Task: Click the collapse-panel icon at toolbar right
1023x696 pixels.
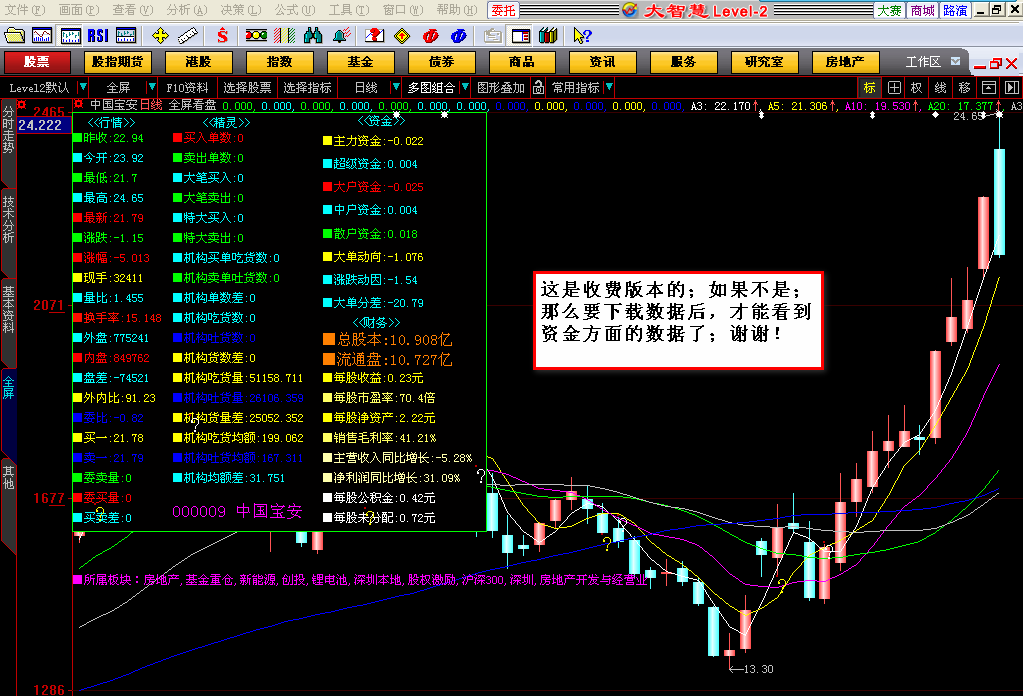Action: [x=989, y=87]
